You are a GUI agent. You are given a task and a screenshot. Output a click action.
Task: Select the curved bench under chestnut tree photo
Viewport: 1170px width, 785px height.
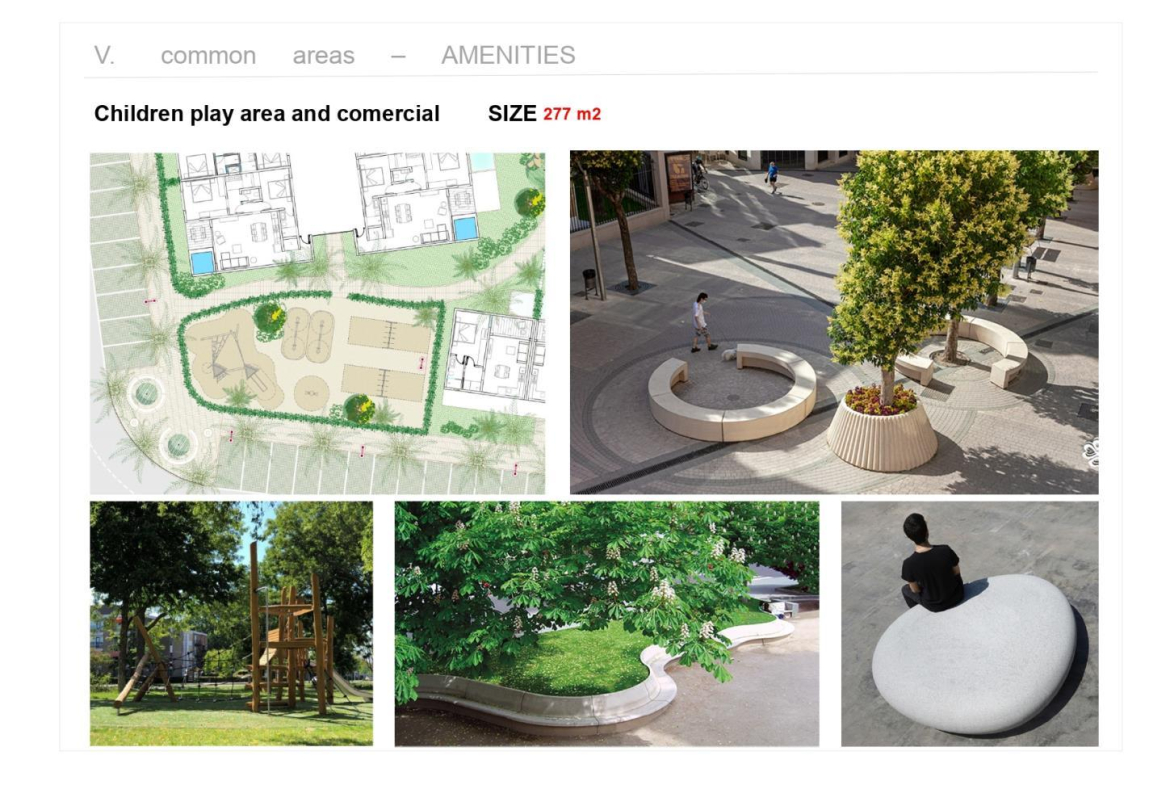coord(607,623)
